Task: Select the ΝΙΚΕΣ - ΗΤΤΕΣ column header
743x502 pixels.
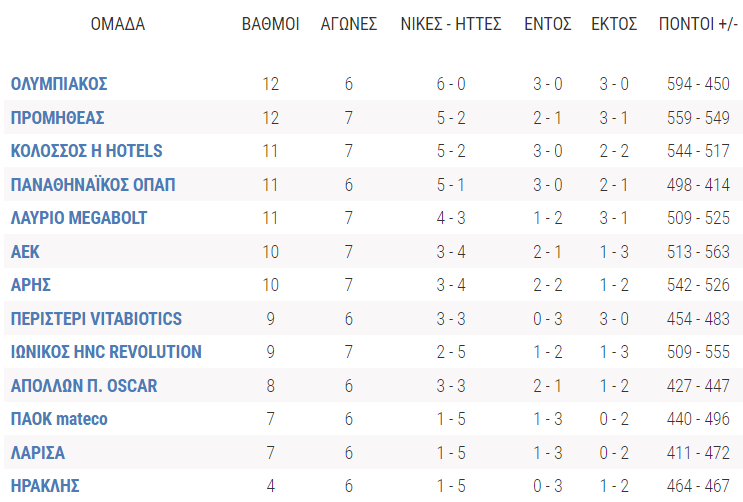Action: coord(450,25)
